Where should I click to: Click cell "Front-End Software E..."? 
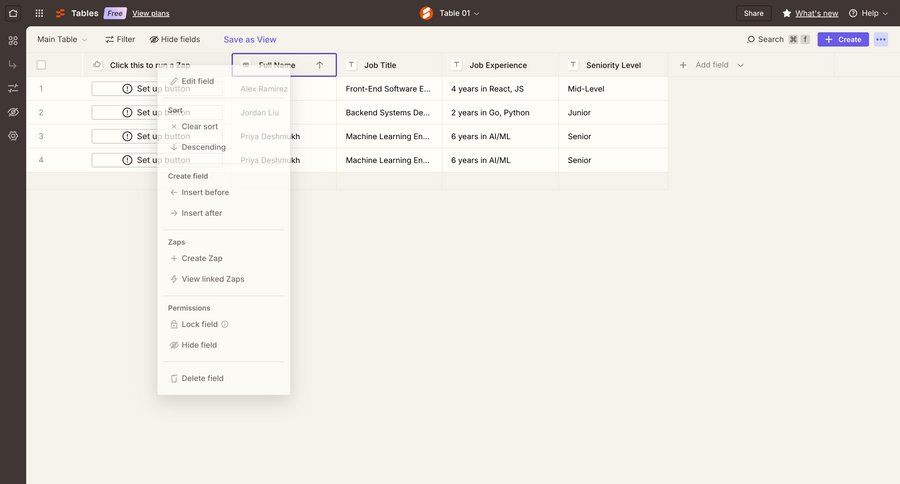(389, 88)
